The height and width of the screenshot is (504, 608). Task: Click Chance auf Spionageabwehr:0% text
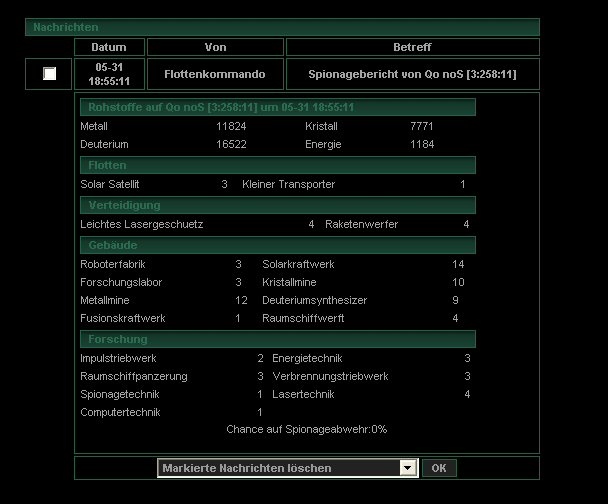click(307, 430)
